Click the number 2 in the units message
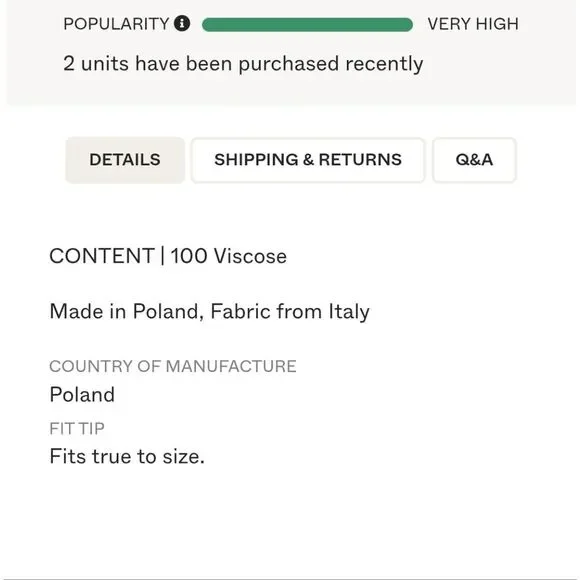Image resolution: width=580 pixels, height=580 pixels. (x=68, y=64)
